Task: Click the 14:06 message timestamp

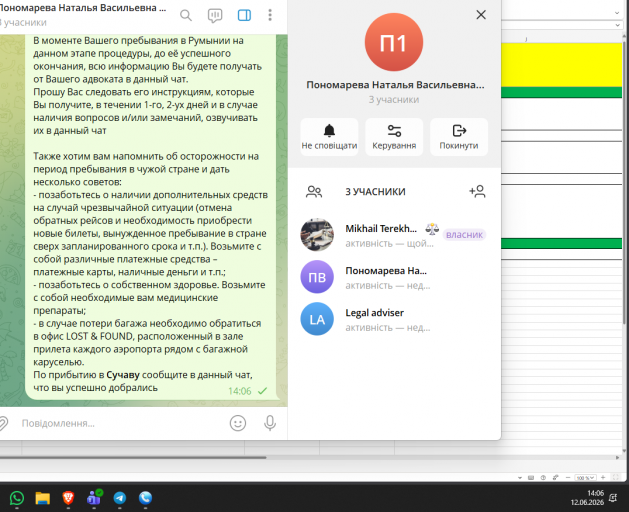Action: click(x=239, y=391)
